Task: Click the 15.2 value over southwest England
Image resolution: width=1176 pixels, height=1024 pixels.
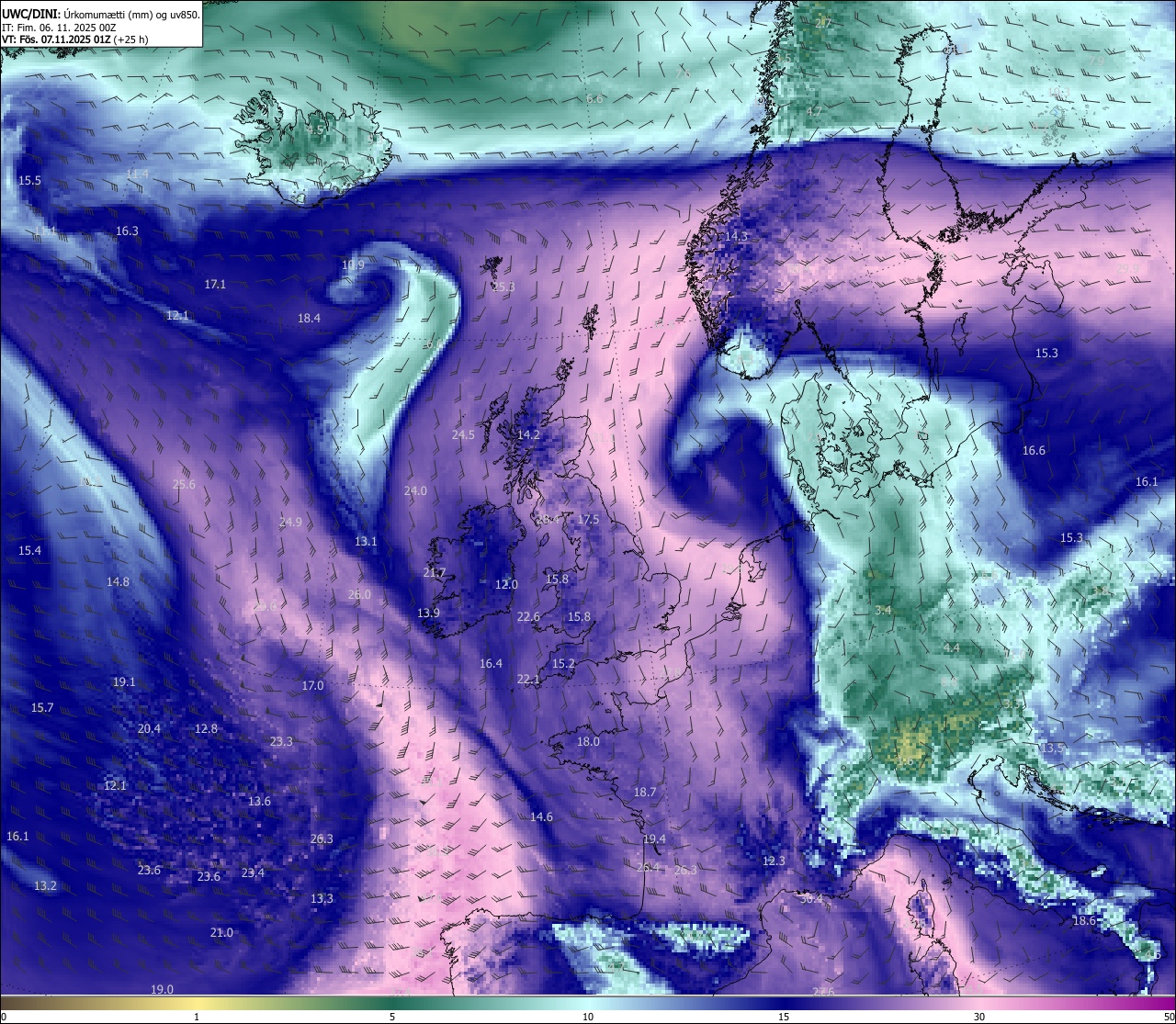Action: (563, 663)
